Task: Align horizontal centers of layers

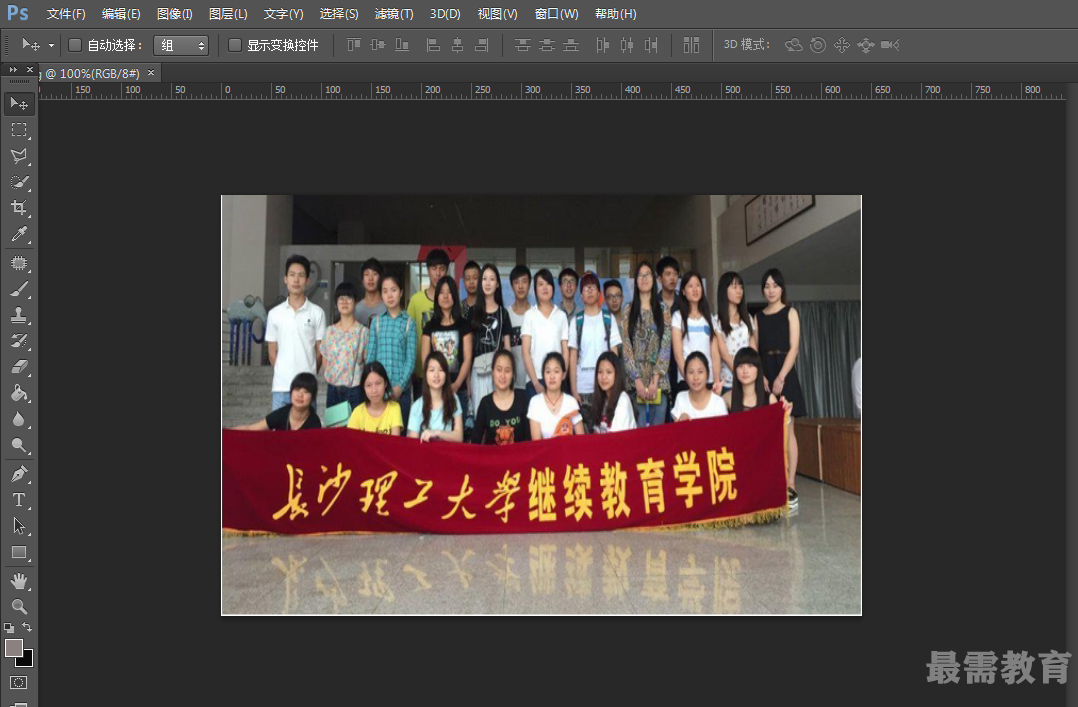Action: (x=457, y=45)
